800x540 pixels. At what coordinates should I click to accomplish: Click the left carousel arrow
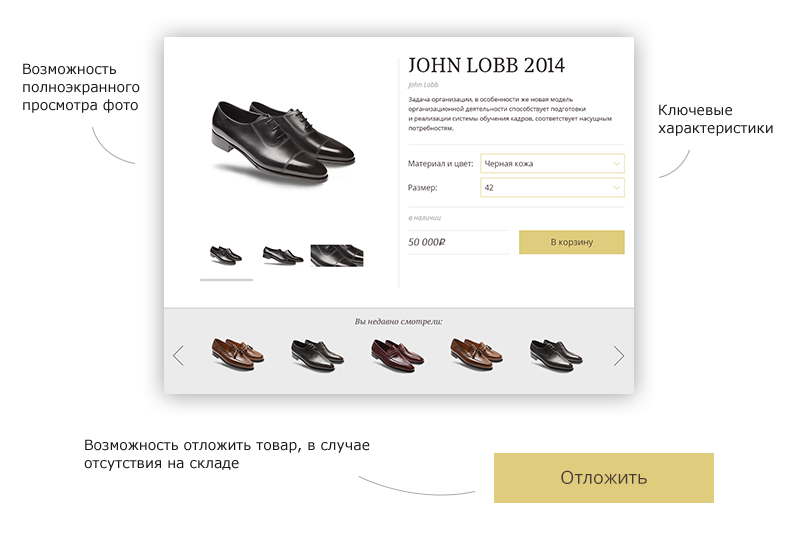point(178,356)
